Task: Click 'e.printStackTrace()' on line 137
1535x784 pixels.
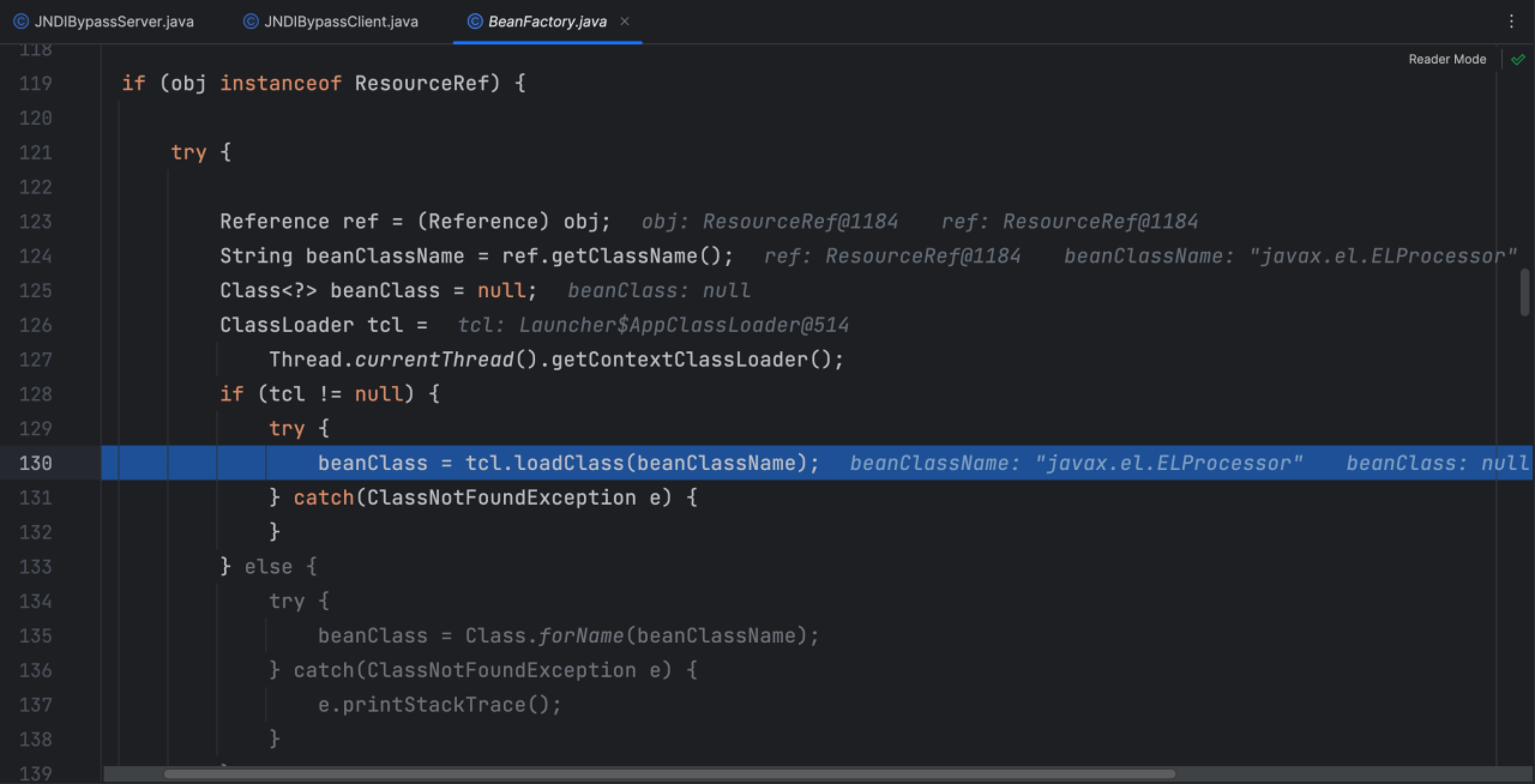Action: click(434, 705)
